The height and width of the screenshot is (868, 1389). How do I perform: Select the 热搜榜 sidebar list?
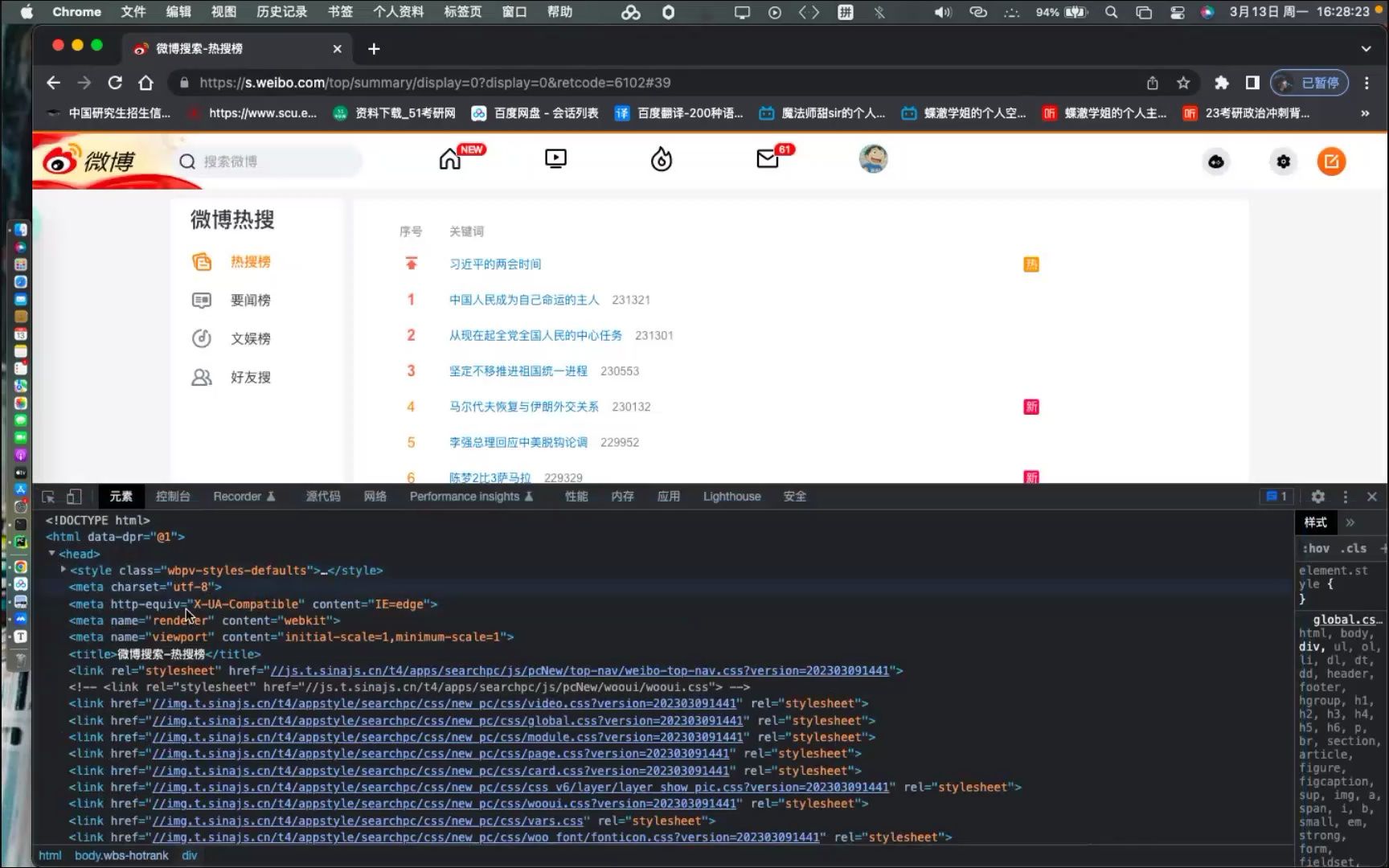coord(250,262)
